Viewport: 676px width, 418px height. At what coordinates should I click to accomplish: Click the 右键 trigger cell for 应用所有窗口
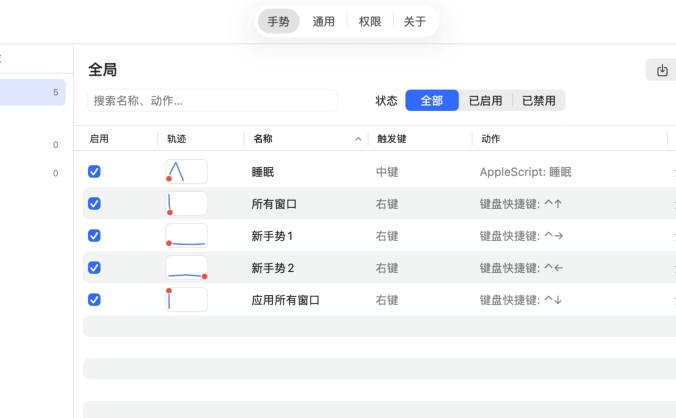[x=387, y=300]
